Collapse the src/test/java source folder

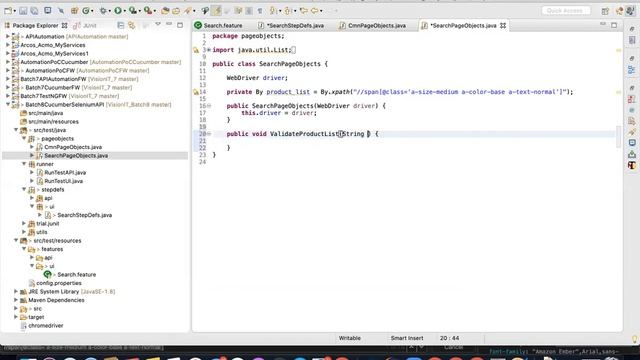point(16,130)
